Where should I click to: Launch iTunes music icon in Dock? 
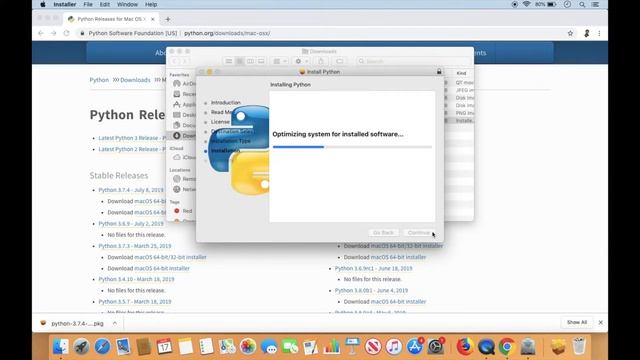[394, 347]
